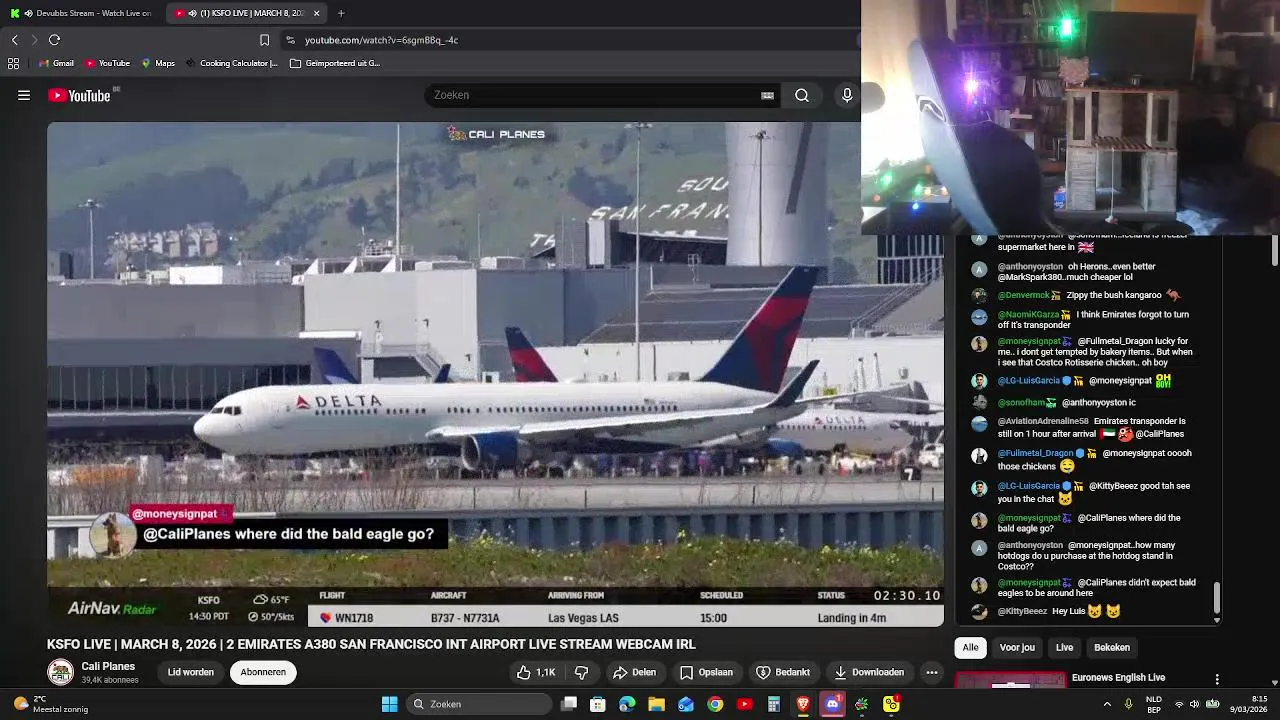Open the Cooking Calculator bookmark
Screen dimensions: 1280x720
[x=231, y=63]
